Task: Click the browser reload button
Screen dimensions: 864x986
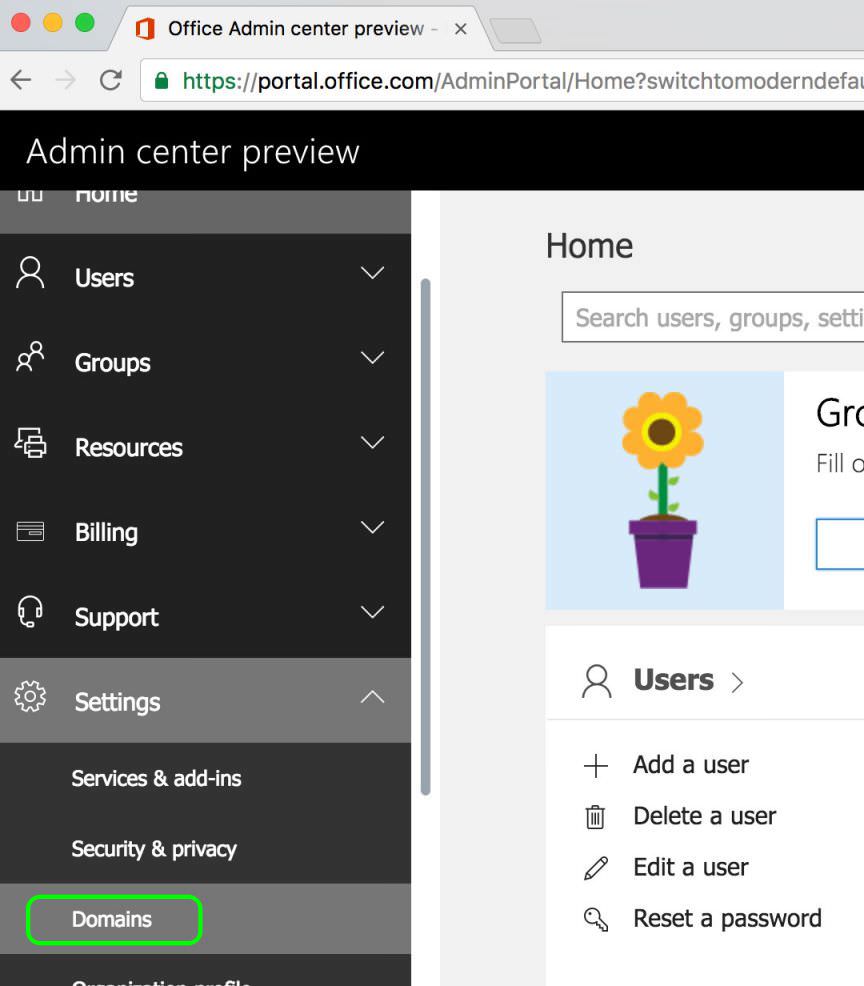Action: tap(111, 80)
